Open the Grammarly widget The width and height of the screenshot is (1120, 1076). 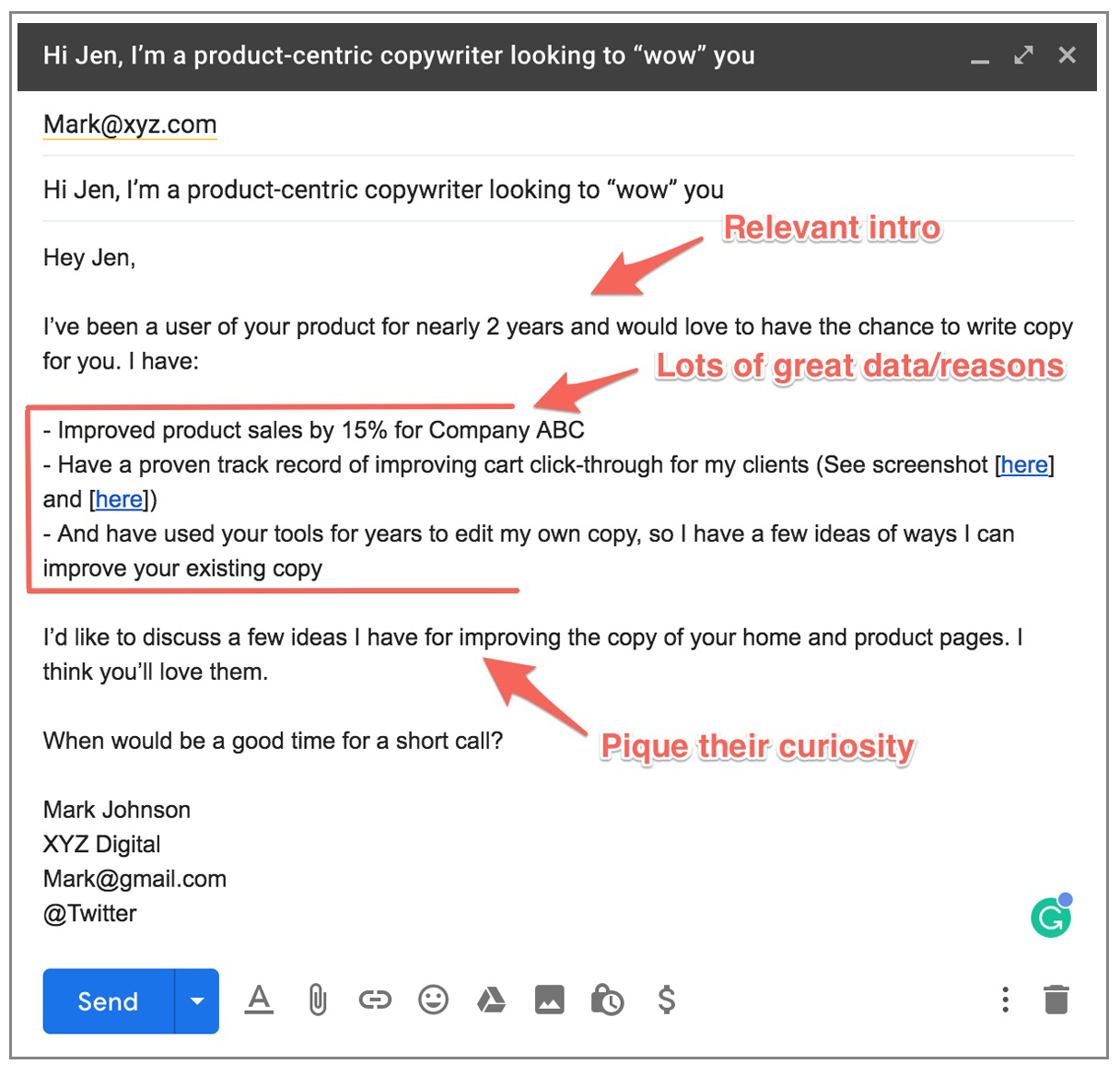tap(1051, 917)
